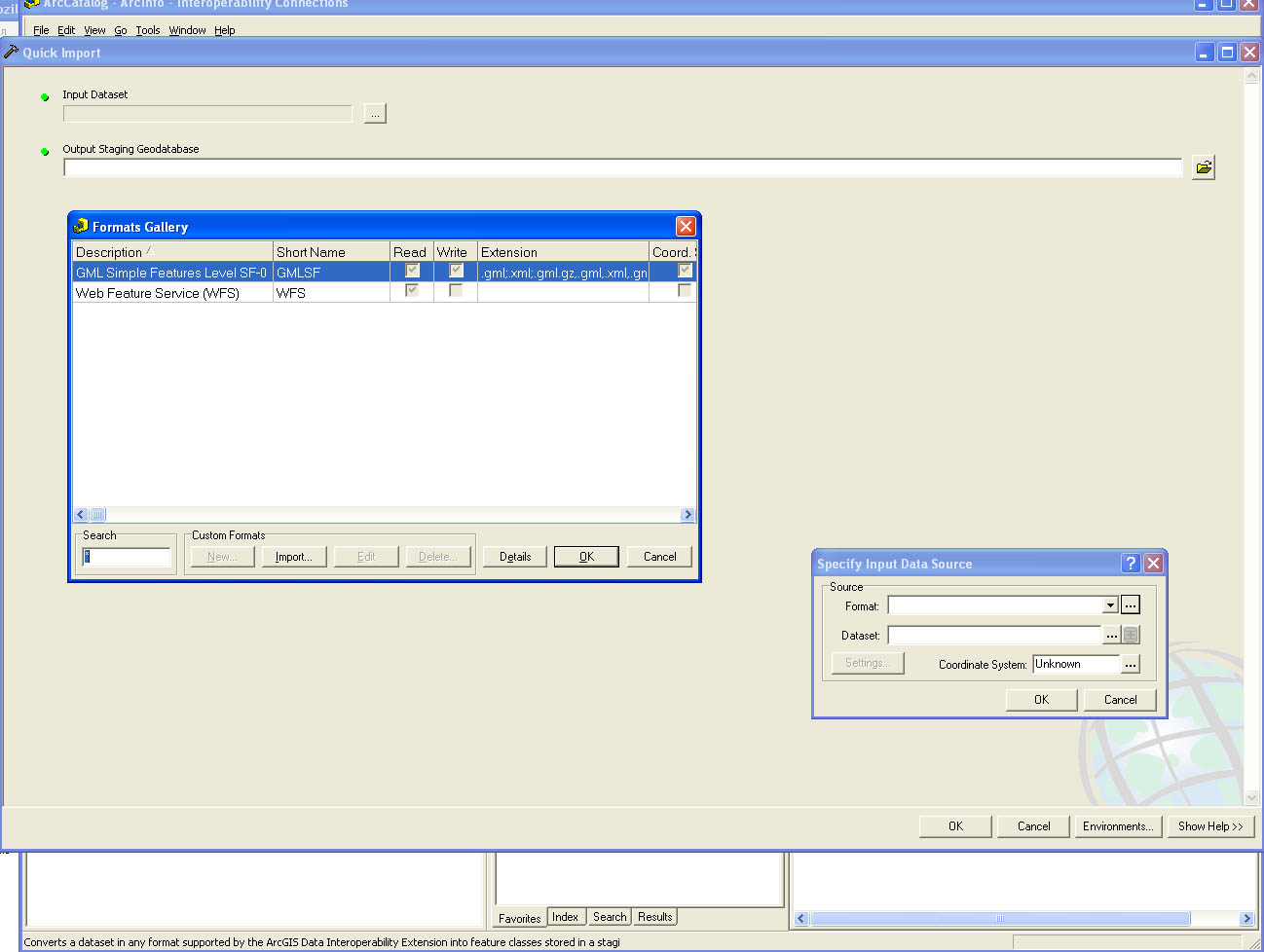Click OK in Specify Input Data Source
Viewport: 1264px width, 952px height.
click(x=1041, y=700)
